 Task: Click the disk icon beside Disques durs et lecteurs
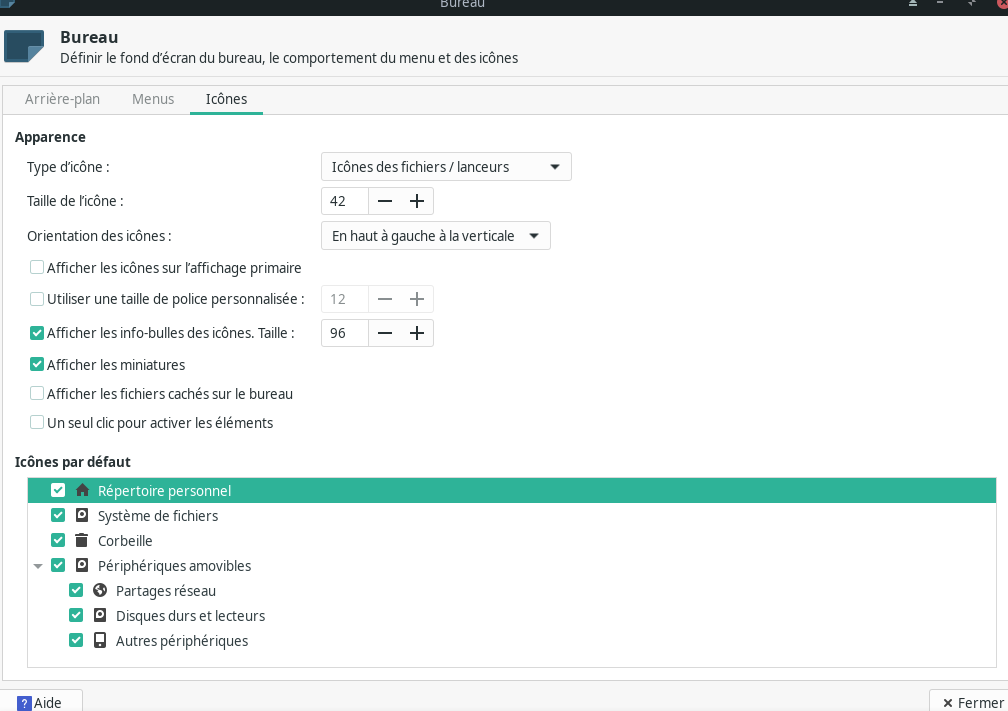(100, 615)
